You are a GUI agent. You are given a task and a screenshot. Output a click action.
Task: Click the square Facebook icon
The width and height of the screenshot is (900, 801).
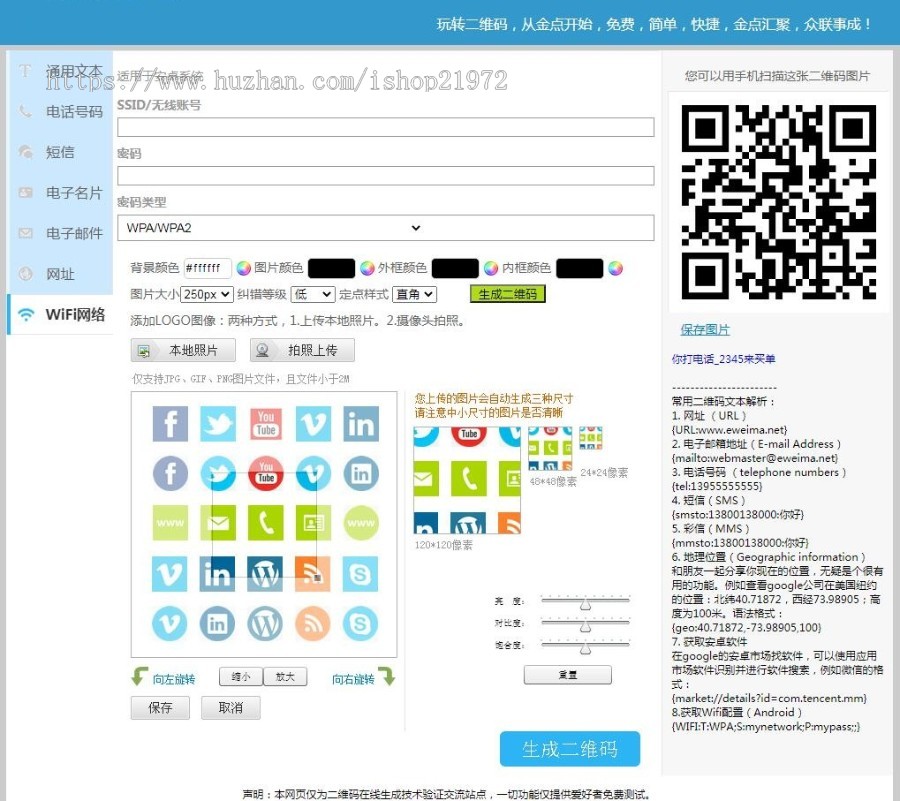pos(170,424)
